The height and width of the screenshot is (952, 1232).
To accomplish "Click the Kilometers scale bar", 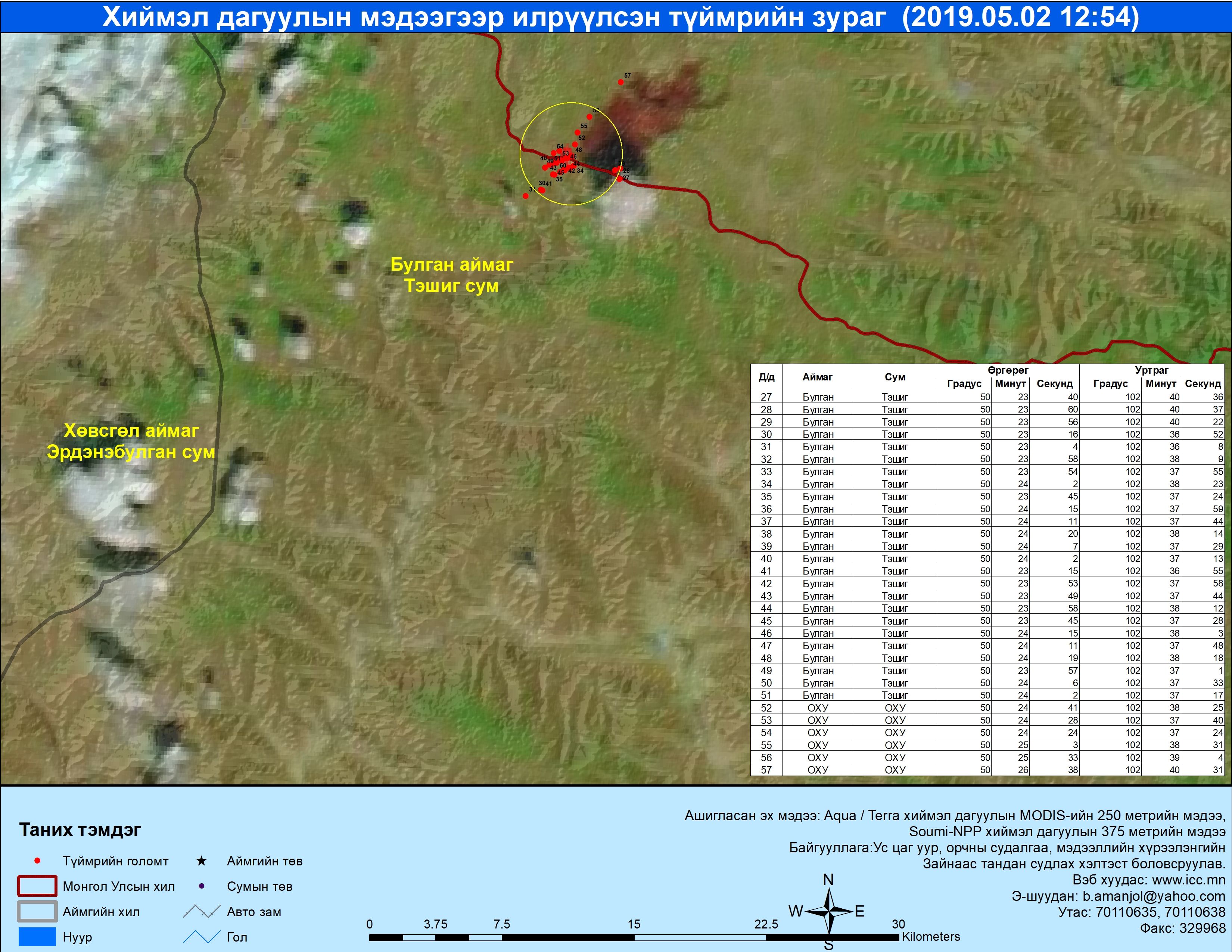I will point(634,937).
